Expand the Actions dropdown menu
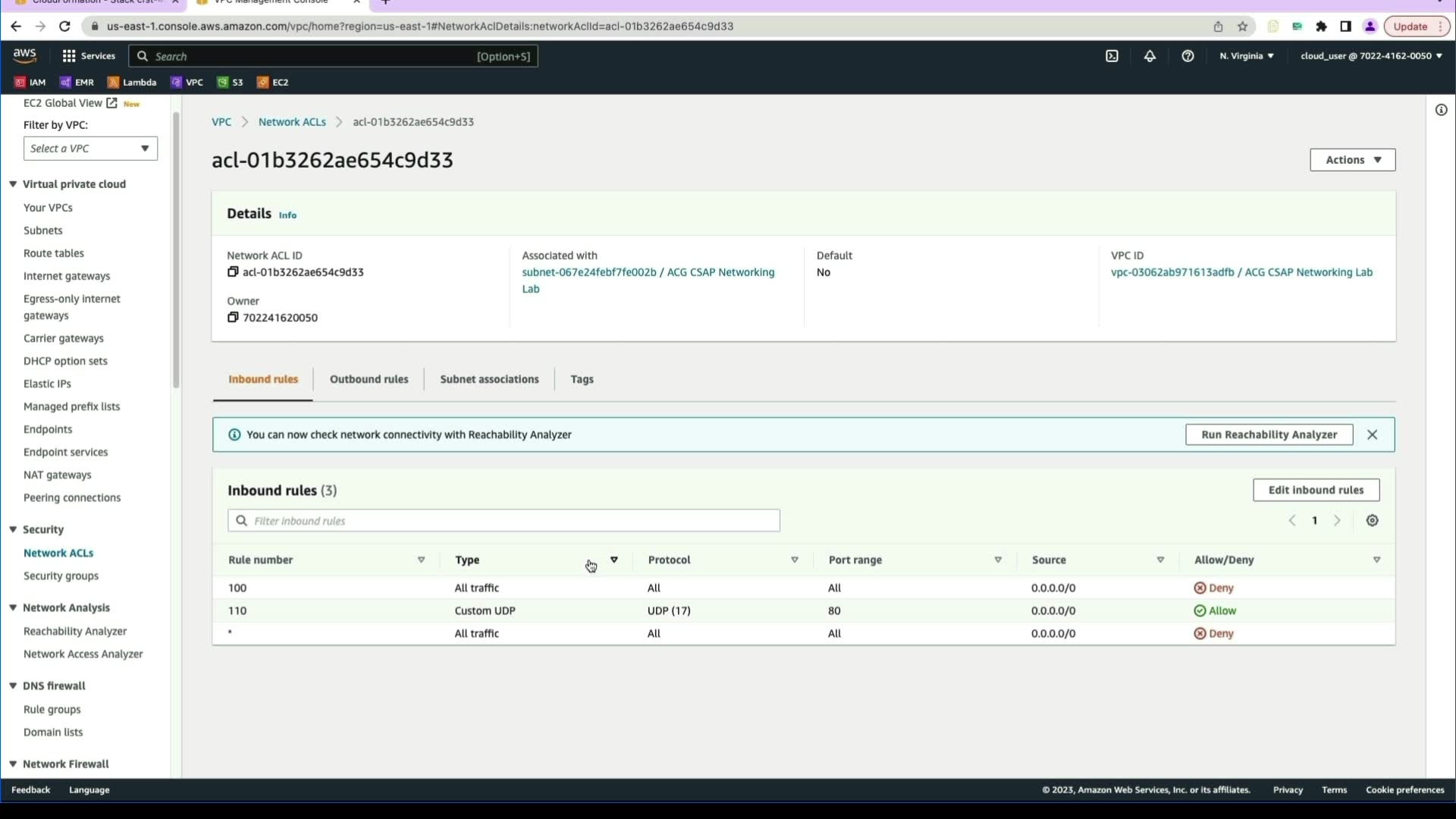The image size is (1456, 819). [1352, 160]
